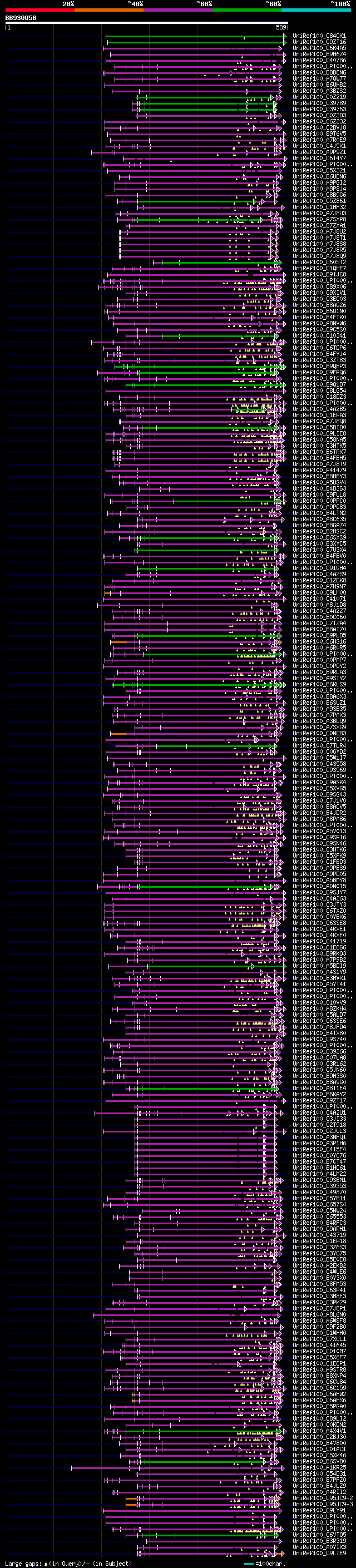Screen dimensions: 356x1568
Task: Click the UniRef100_Q6Z232 label
Action: (319, 122)
